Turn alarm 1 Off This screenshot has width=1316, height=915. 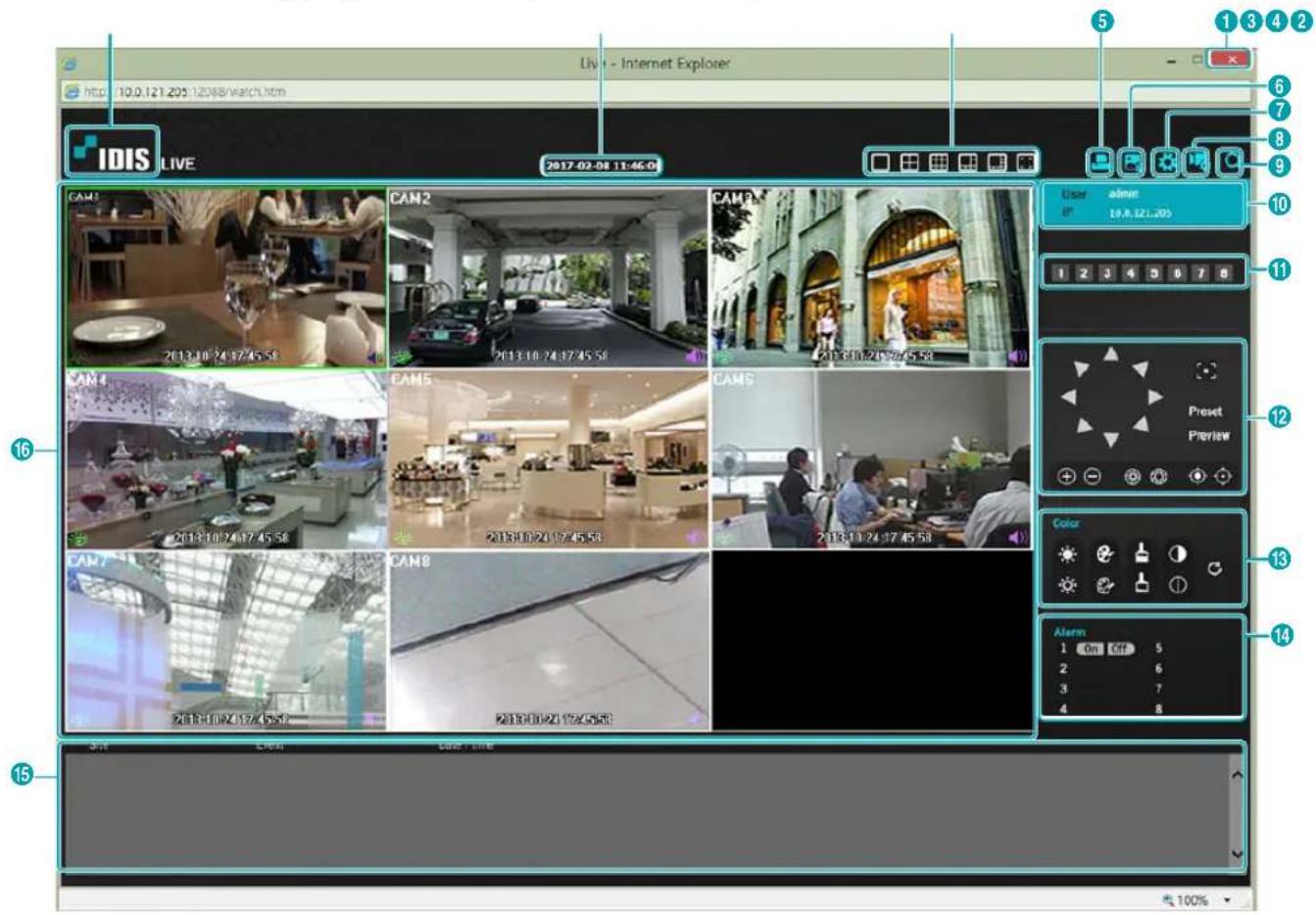click(1120, 649)
